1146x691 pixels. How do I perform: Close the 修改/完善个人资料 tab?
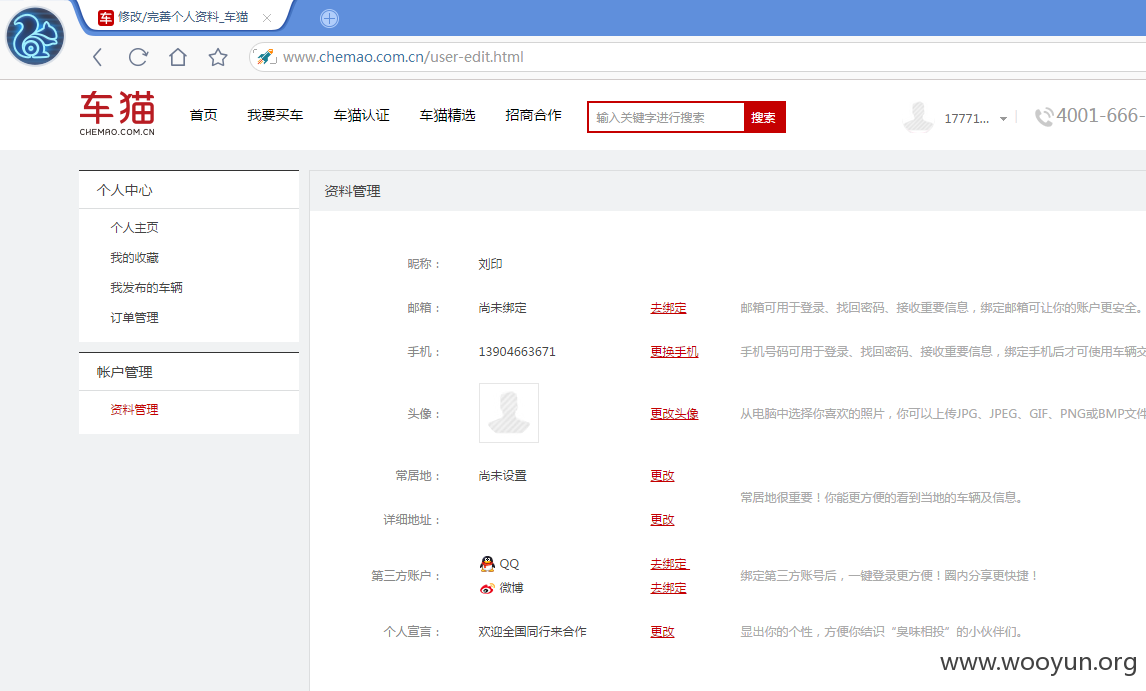[x=267, y=18]
